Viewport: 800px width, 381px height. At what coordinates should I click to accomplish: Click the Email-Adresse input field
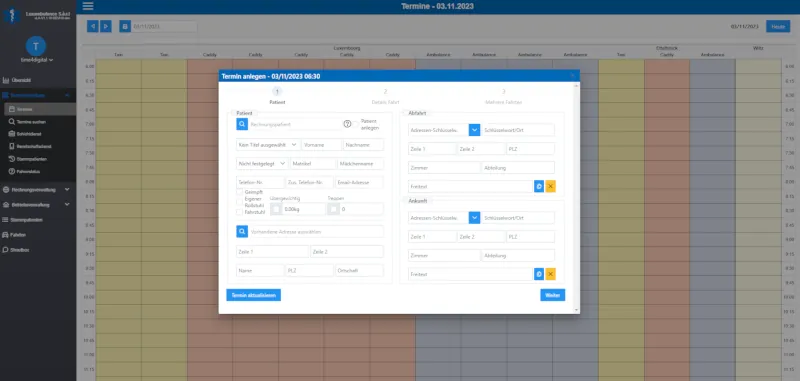pos(359,183)
